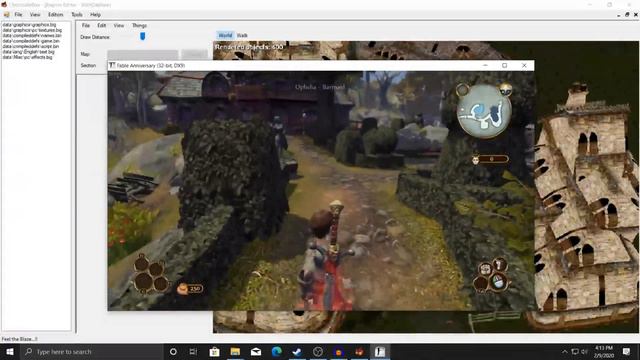The width and height of the screenshot is (640, 360).
Task: Open the Help menu
Action: (96, 15)
